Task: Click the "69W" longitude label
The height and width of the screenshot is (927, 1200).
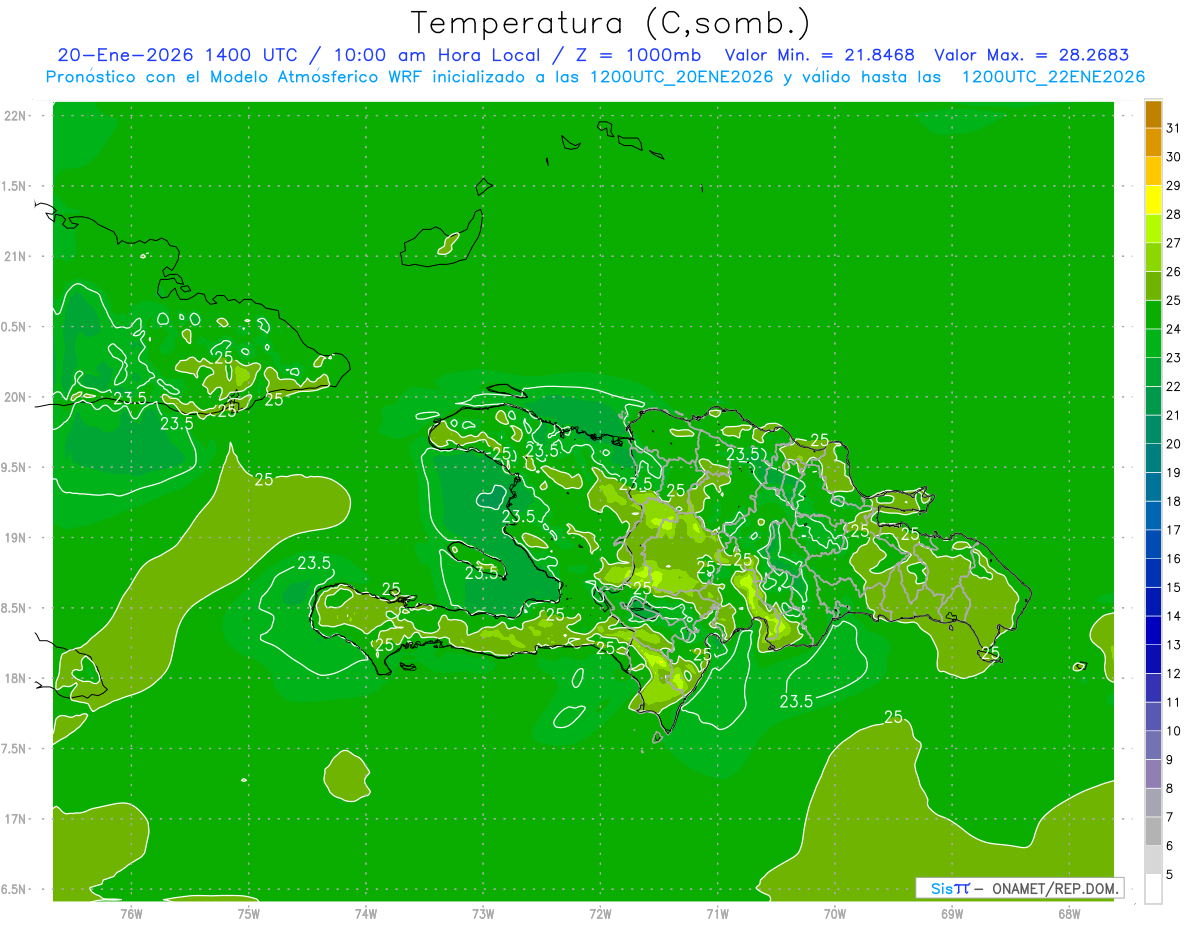Action: pyautogui.click(x=952, y=914)
